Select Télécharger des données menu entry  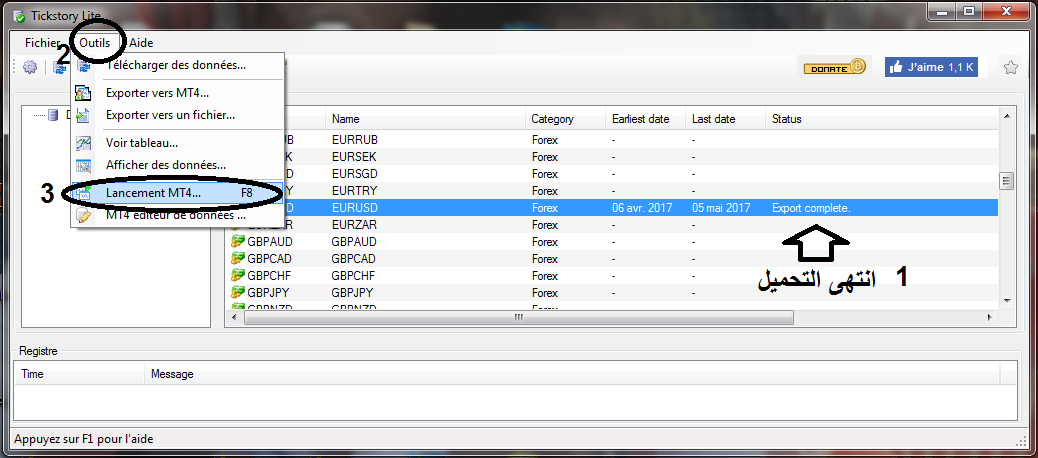pos(175,66)
